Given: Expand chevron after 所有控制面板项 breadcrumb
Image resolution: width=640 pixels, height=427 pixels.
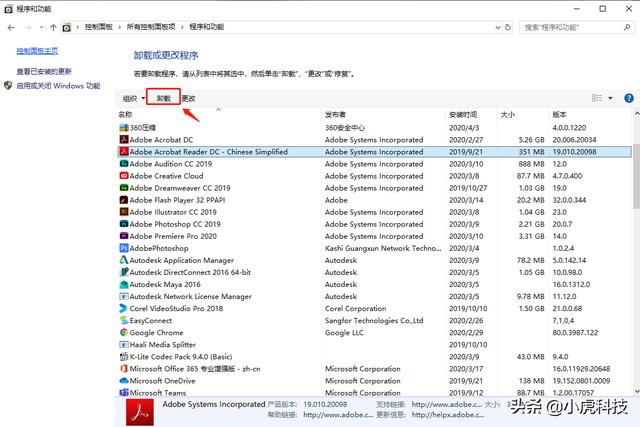Looking at the screenshot, I should coord(182,27).
